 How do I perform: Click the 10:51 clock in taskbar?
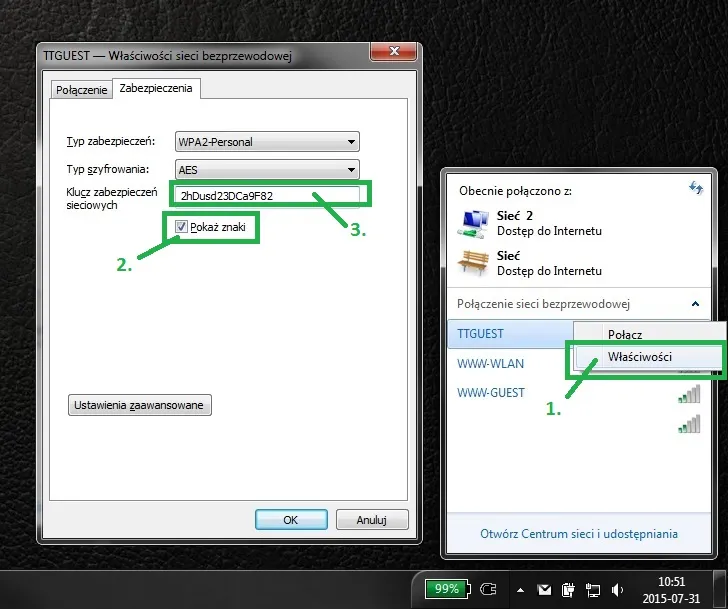pos(671,582)
